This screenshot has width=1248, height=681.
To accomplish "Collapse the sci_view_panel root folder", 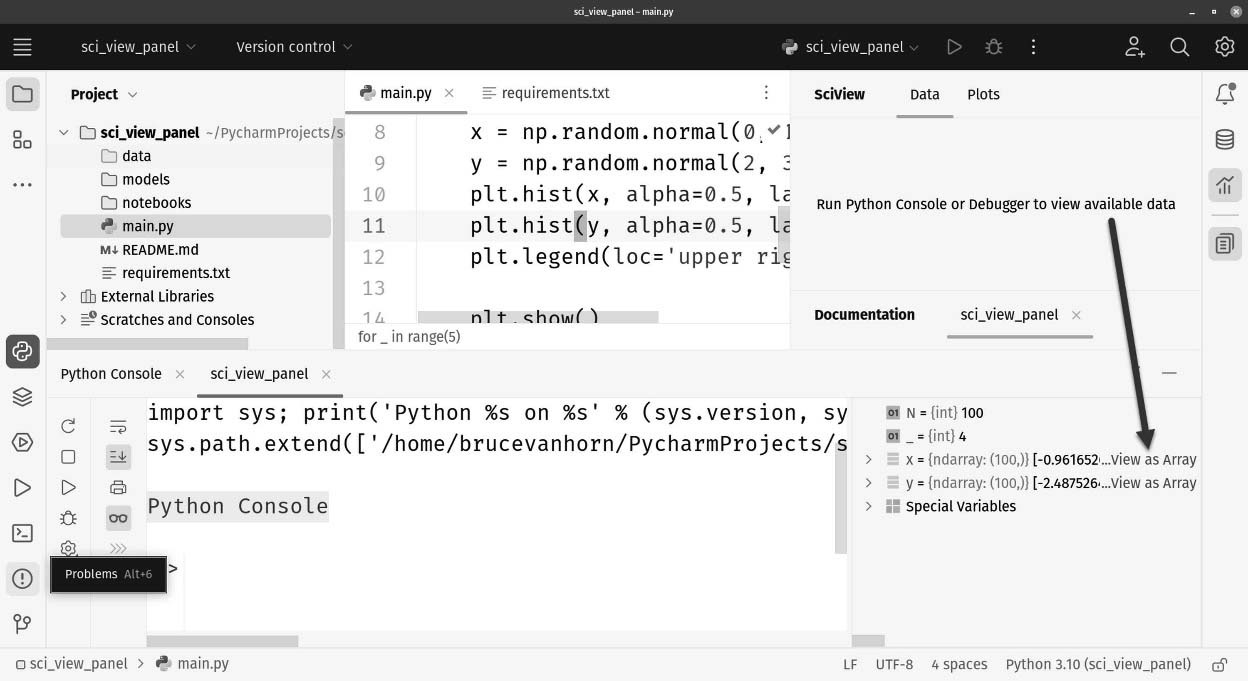I will 64,133.
